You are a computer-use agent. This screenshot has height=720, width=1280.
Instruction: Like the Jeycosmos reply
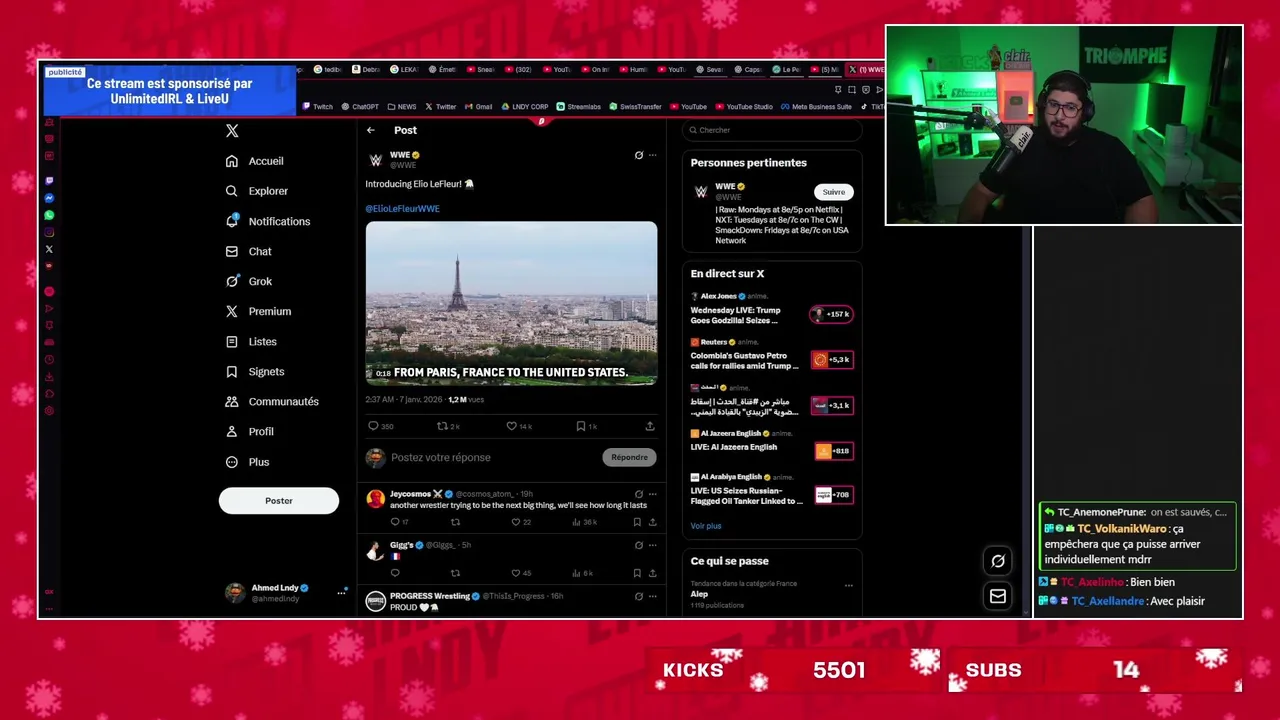(x=521, y=522)
